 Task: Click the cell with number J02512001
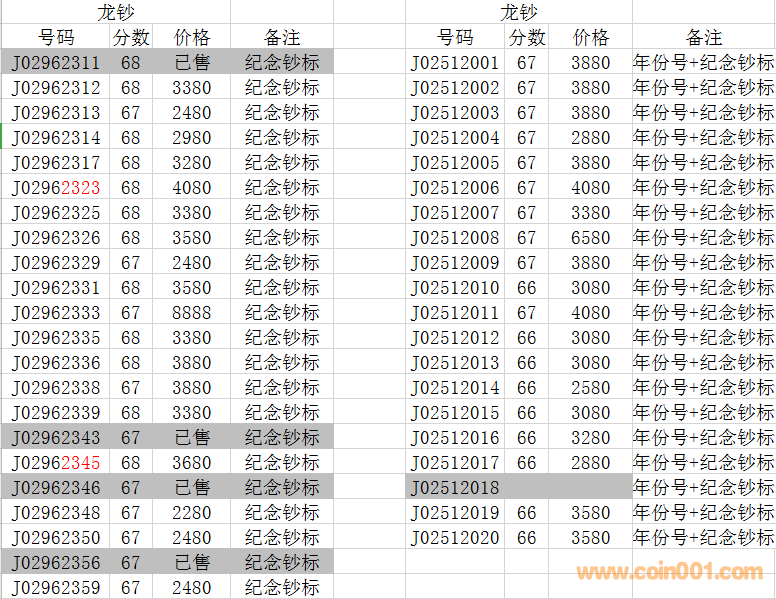coord(455,62)
